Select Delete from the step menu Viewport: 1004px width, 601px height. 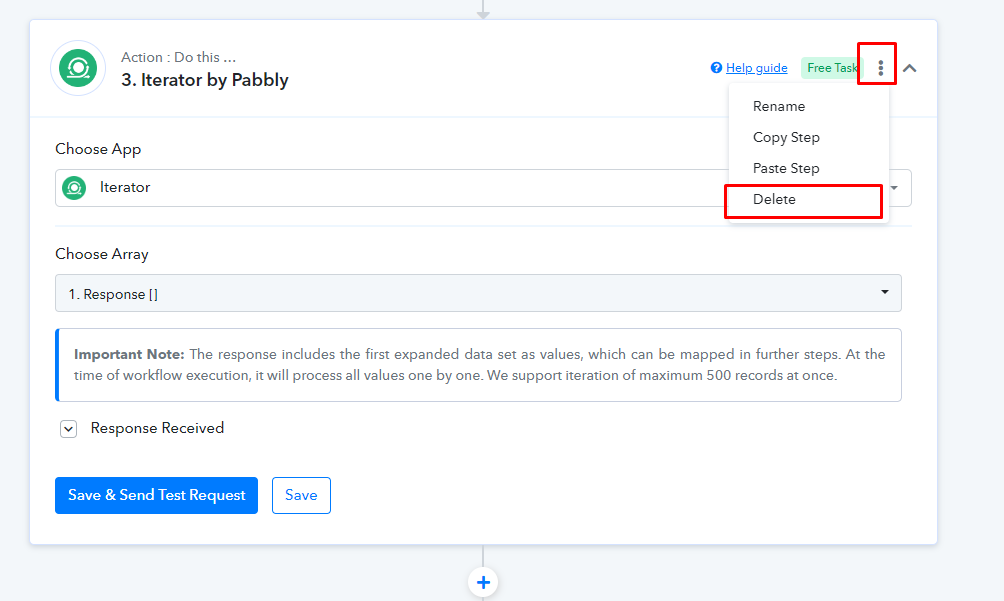[x=774, y=200]
